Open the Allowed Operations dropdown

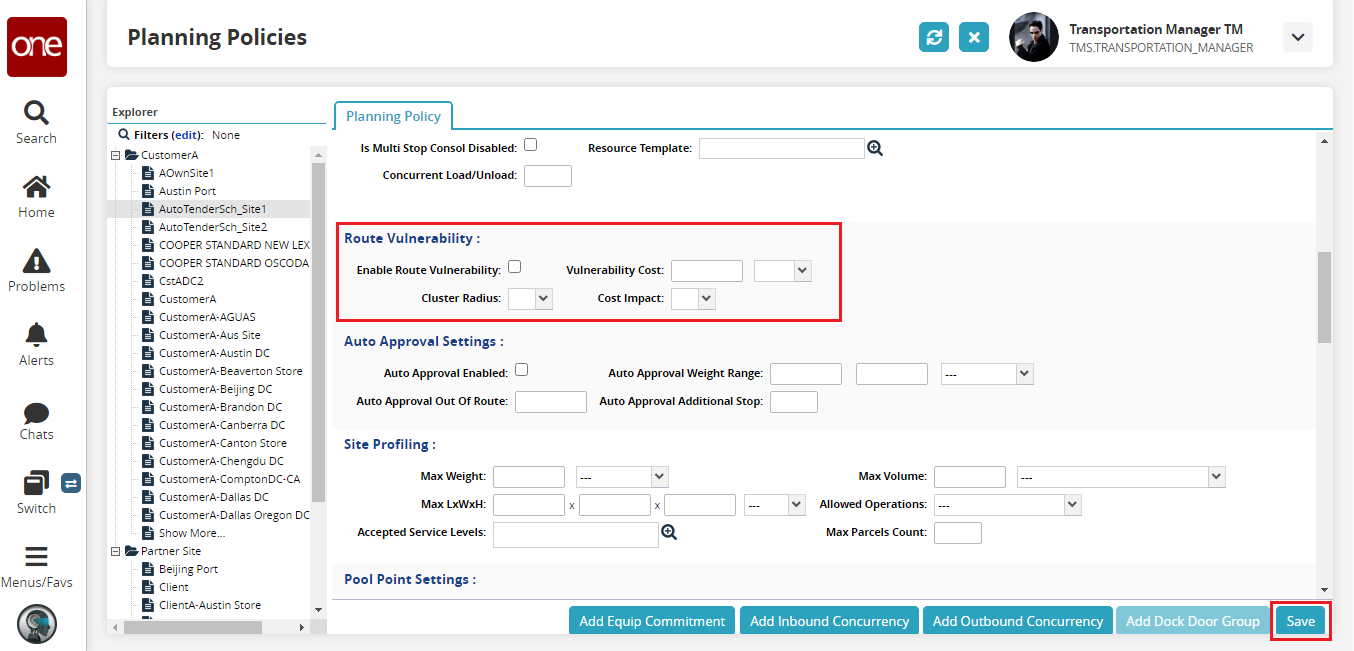click(1007, 505)
